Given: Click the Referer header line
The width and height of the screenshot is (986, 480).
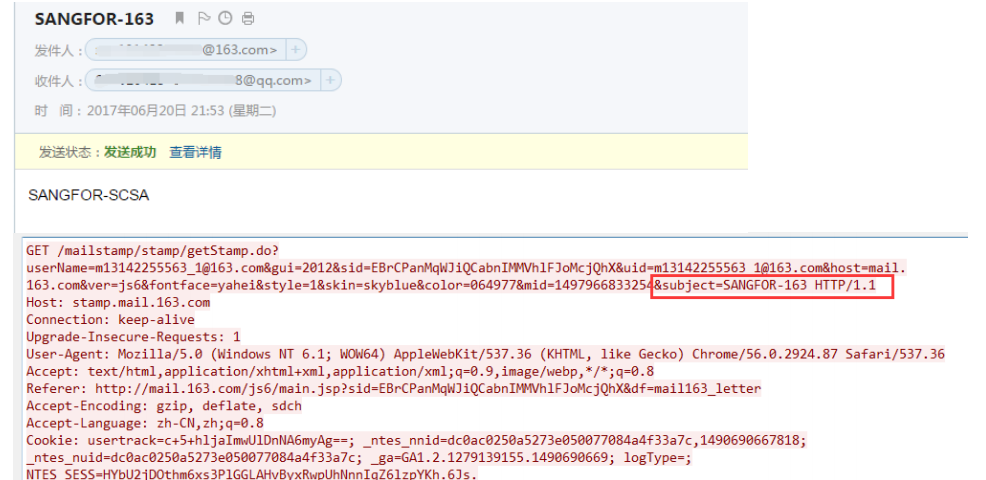Looking at the screenshot, I should click(x=393, y=389).
